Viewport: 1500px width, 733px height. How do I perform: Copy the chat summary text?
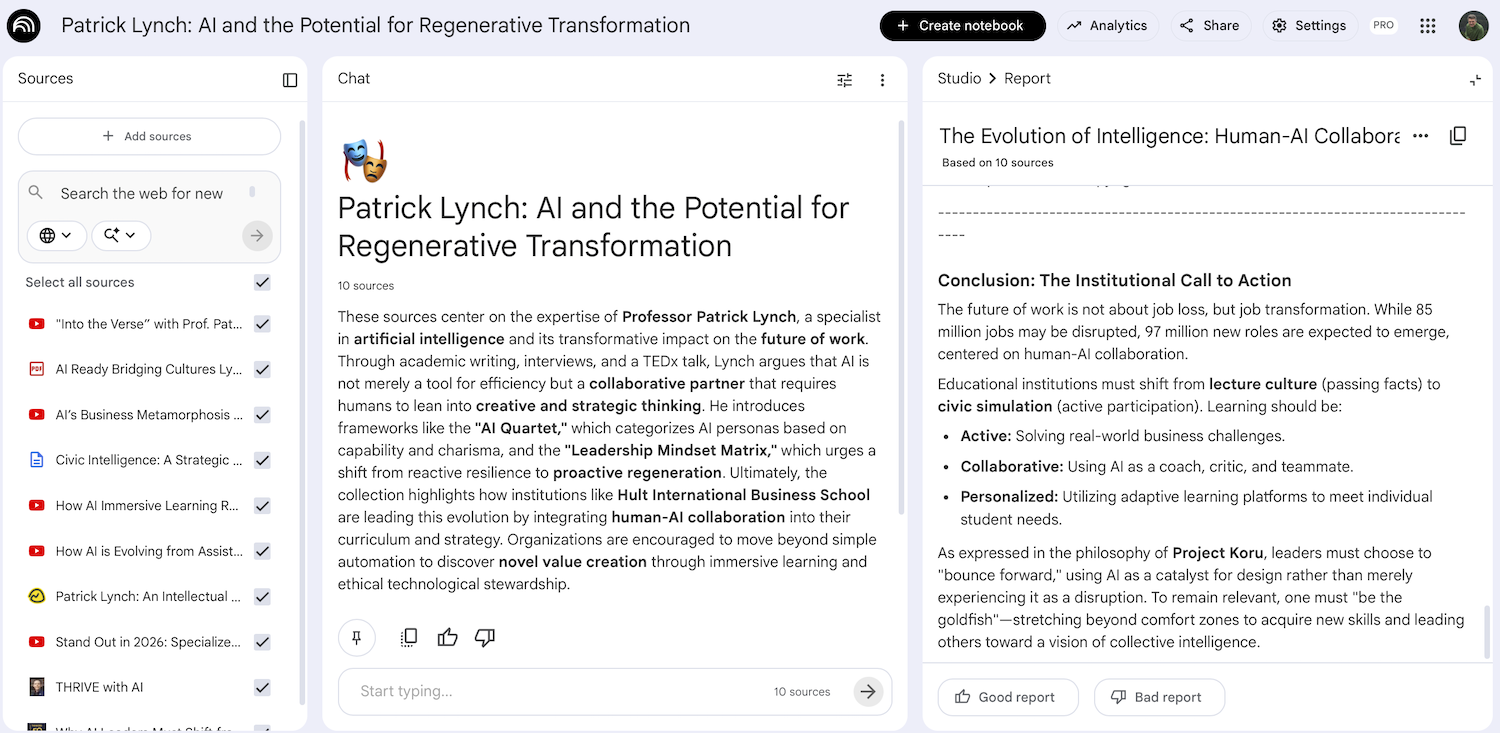click(x=409, y=637)
